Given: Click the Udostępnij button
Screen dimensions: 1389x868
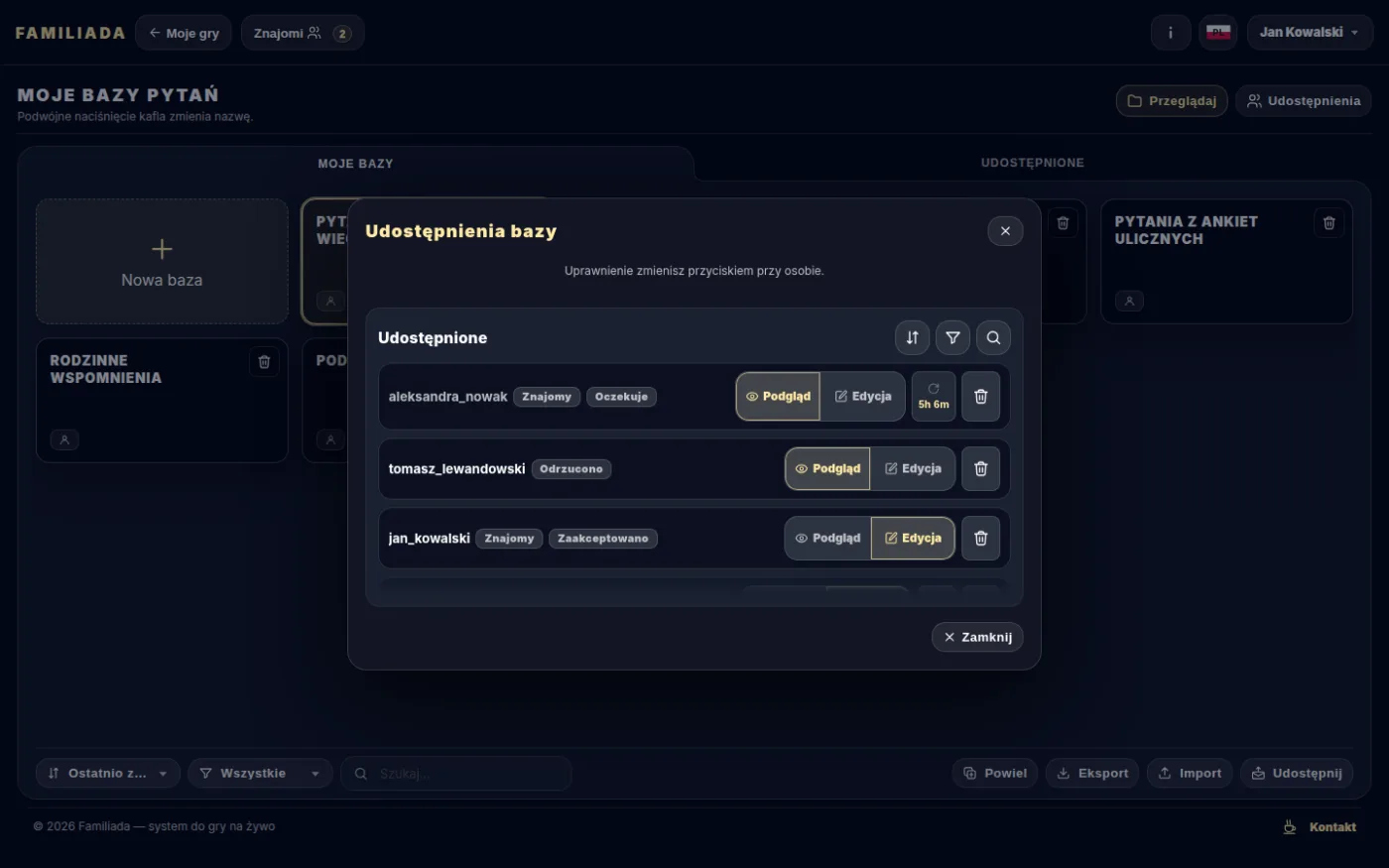Looking at the screenshot, I should click(x=1297, y=774).
